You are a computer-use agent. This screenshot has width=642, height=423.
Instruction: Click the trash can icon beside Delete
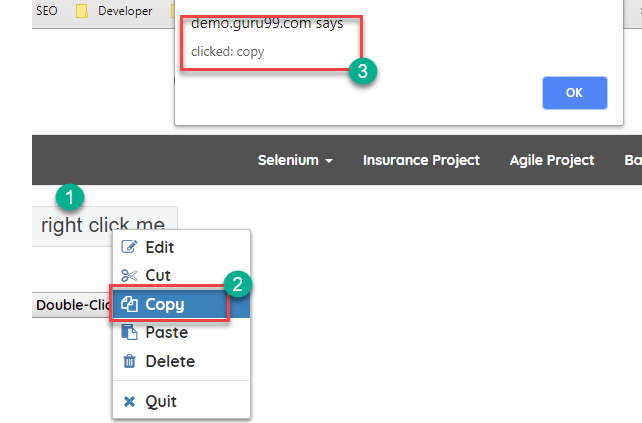(128, 361)
